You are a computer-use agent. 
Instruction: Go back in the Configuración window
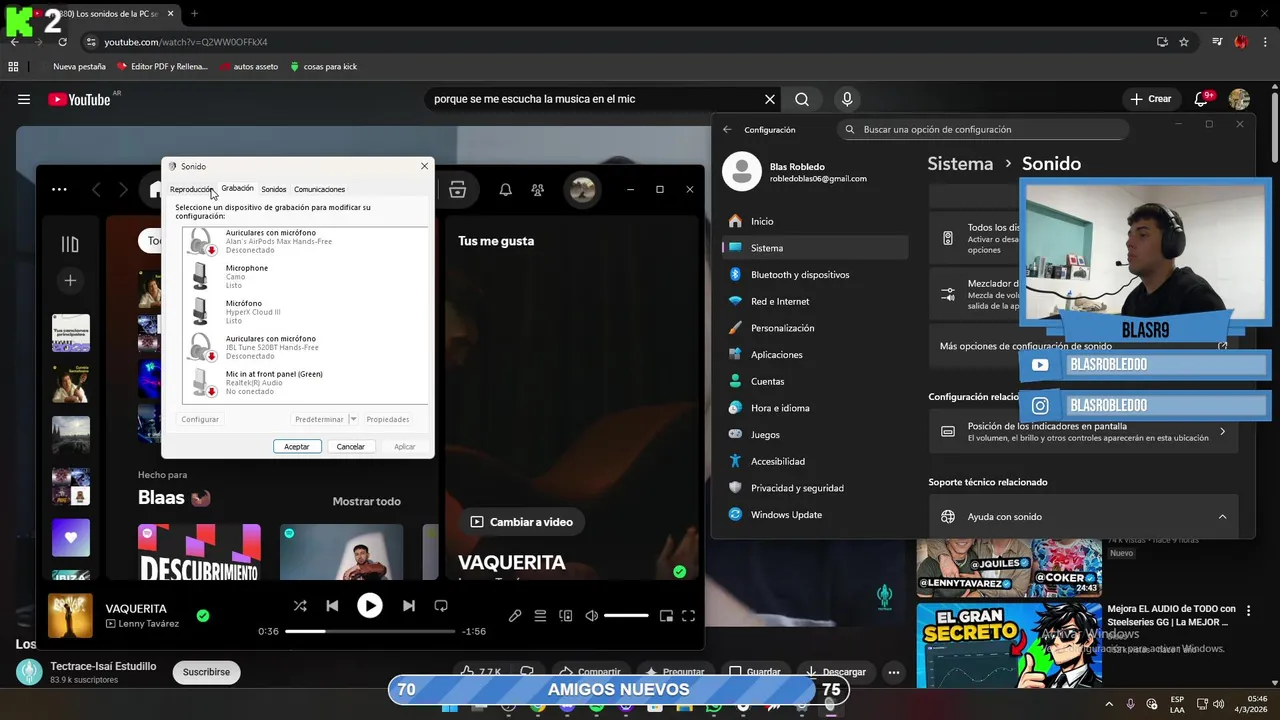pyautogui.click(x=727, y=129)
